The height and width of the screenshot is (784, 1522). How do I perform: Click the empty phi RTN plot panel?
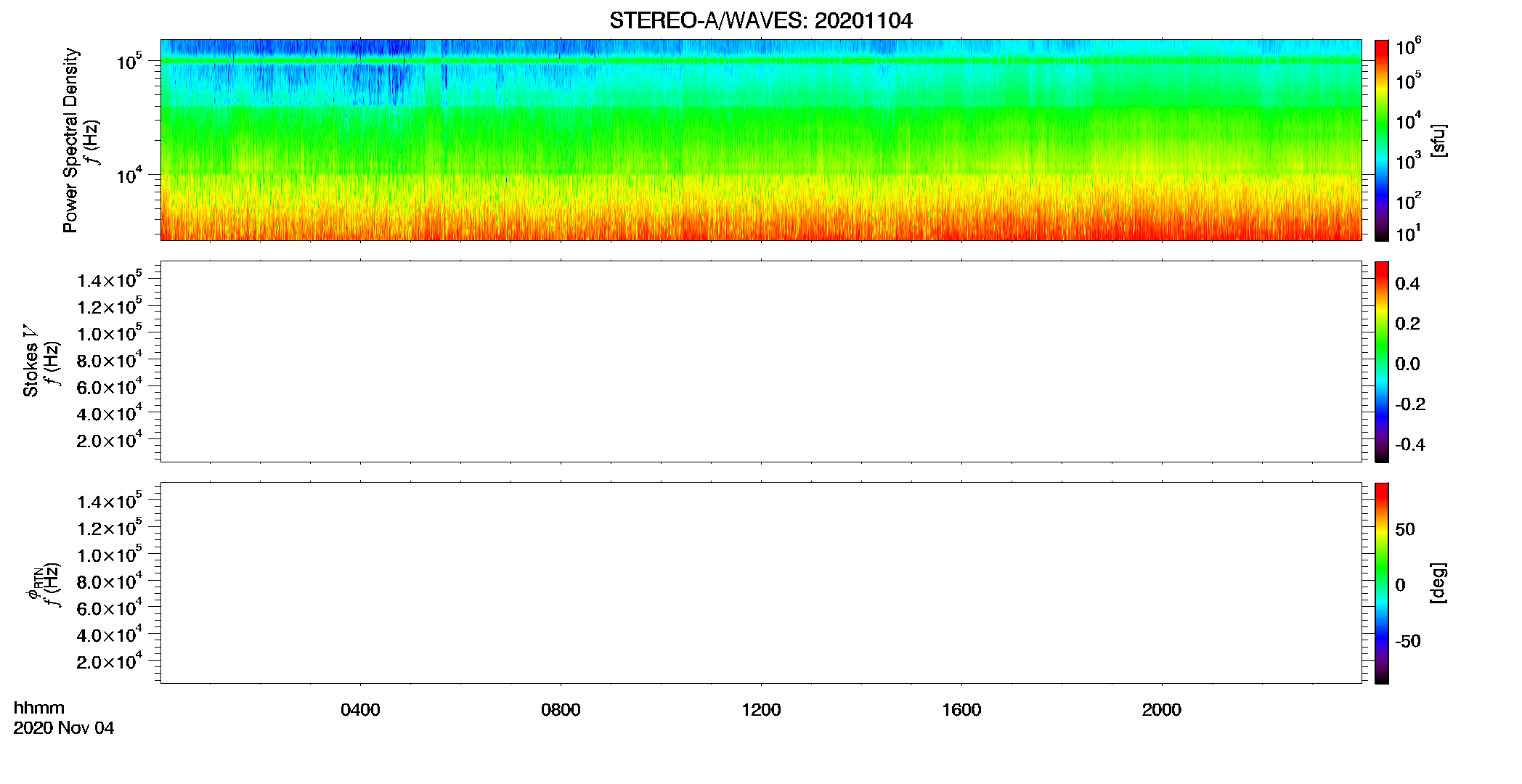click(761, 583)
